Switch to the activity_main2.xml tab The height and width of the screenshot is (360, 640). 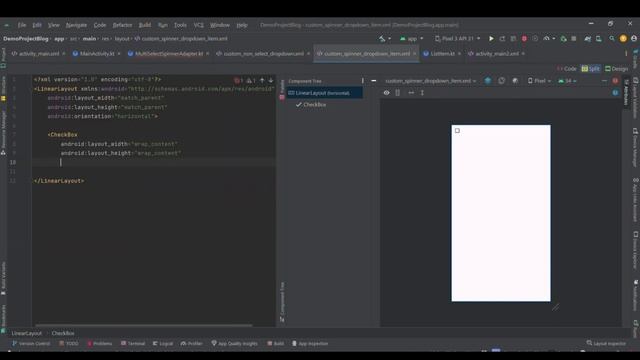click(x=496, y=53)
